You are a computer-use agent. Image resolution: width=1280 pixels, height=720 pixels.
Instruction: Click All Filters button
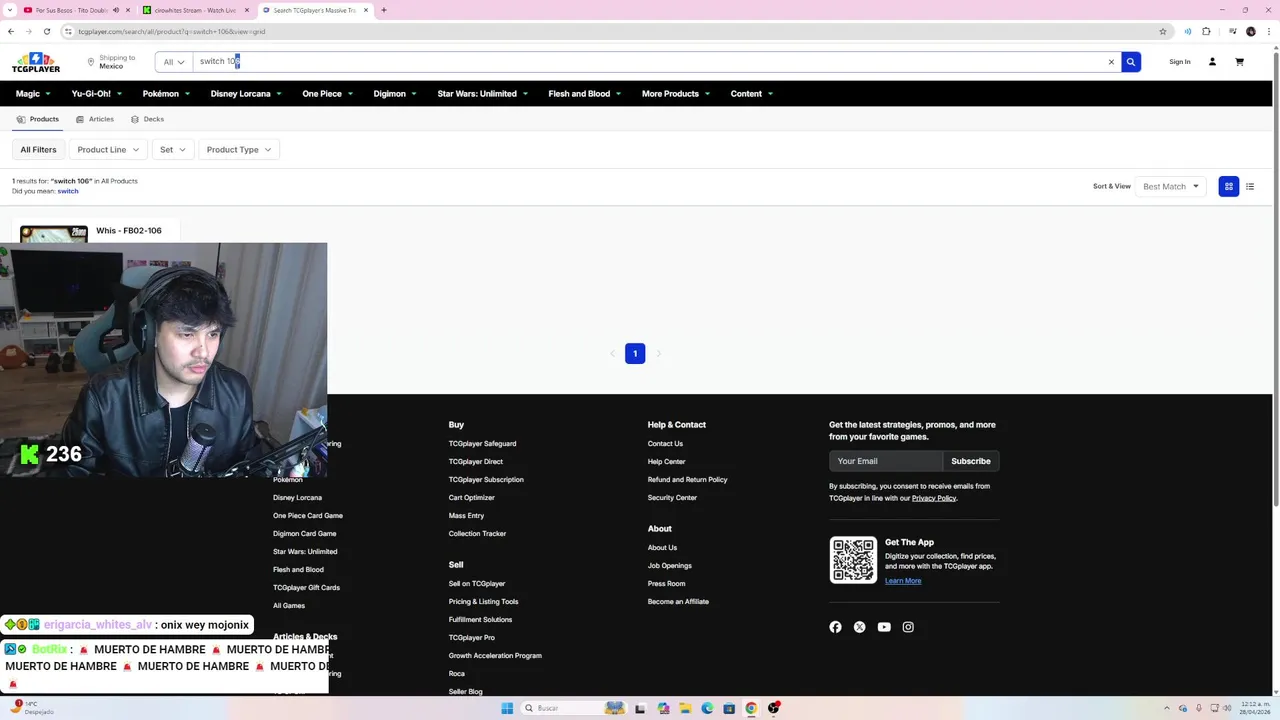(x=38, y=150)
